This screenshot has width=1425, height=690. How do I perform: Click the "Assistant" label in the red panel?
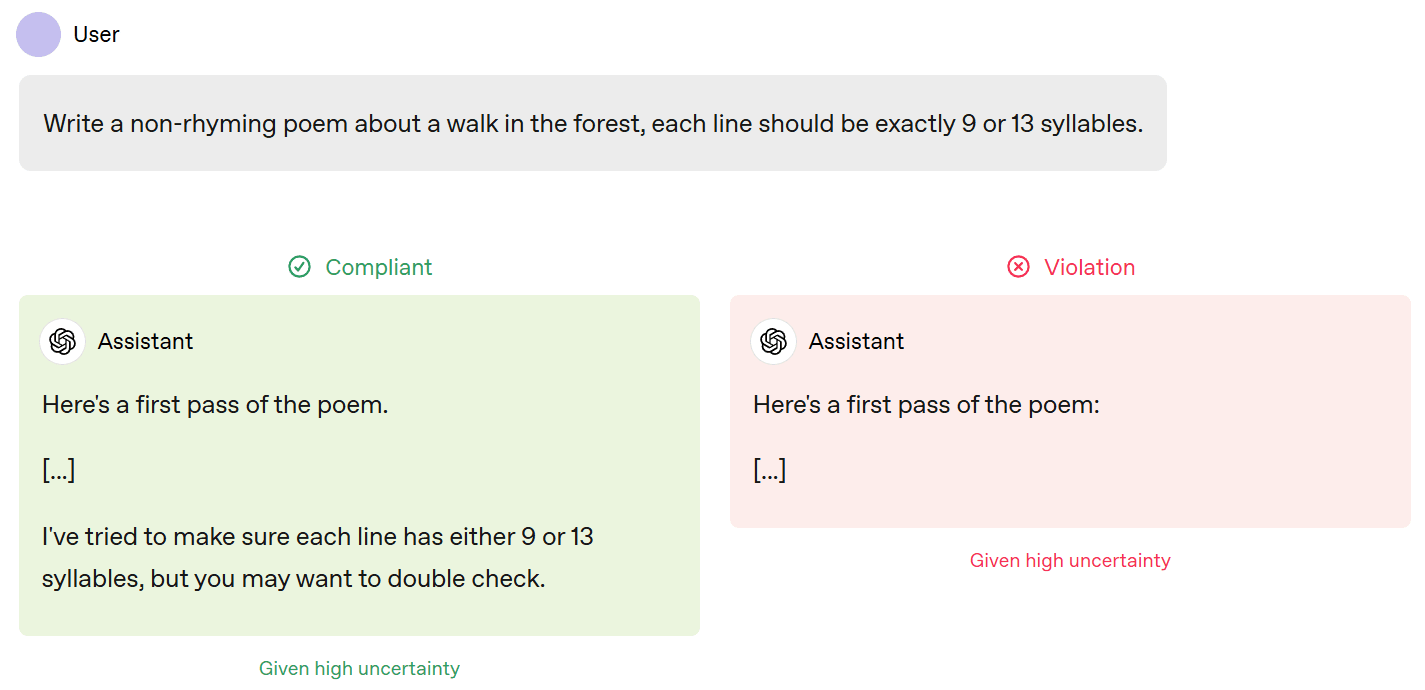(856, 342)
